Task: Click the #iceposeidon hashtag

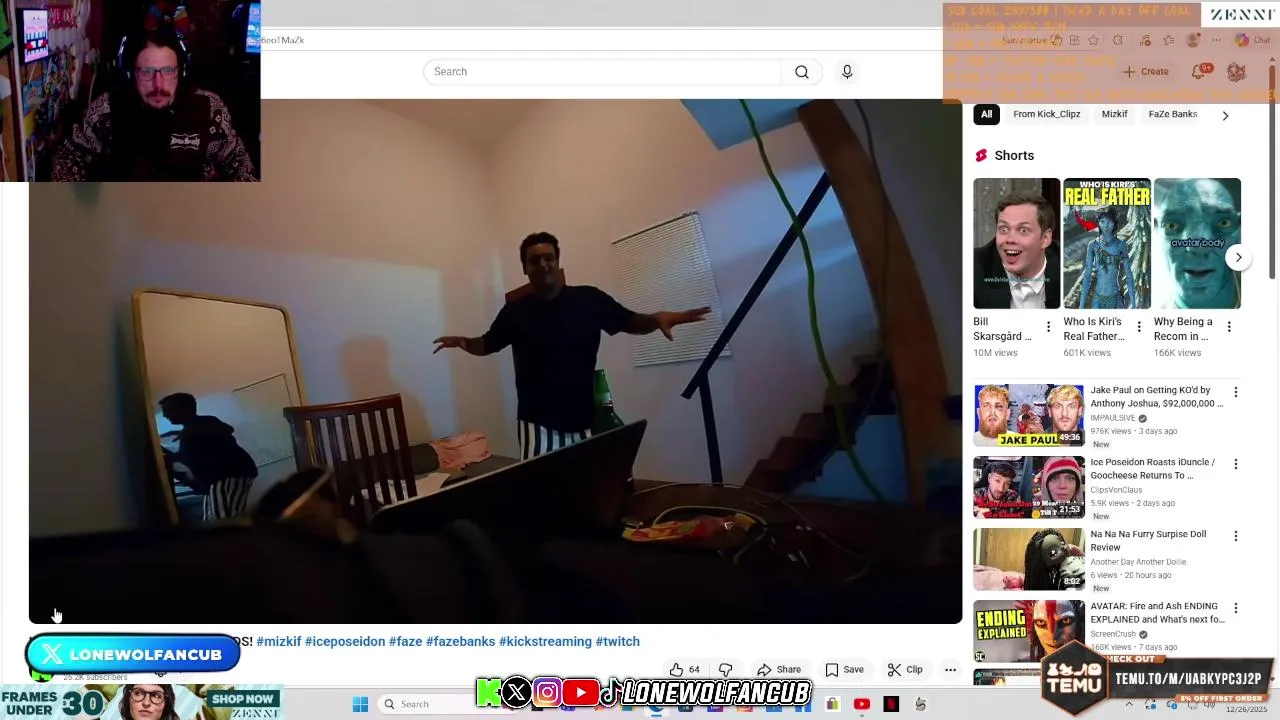Action: coord(345,642)
